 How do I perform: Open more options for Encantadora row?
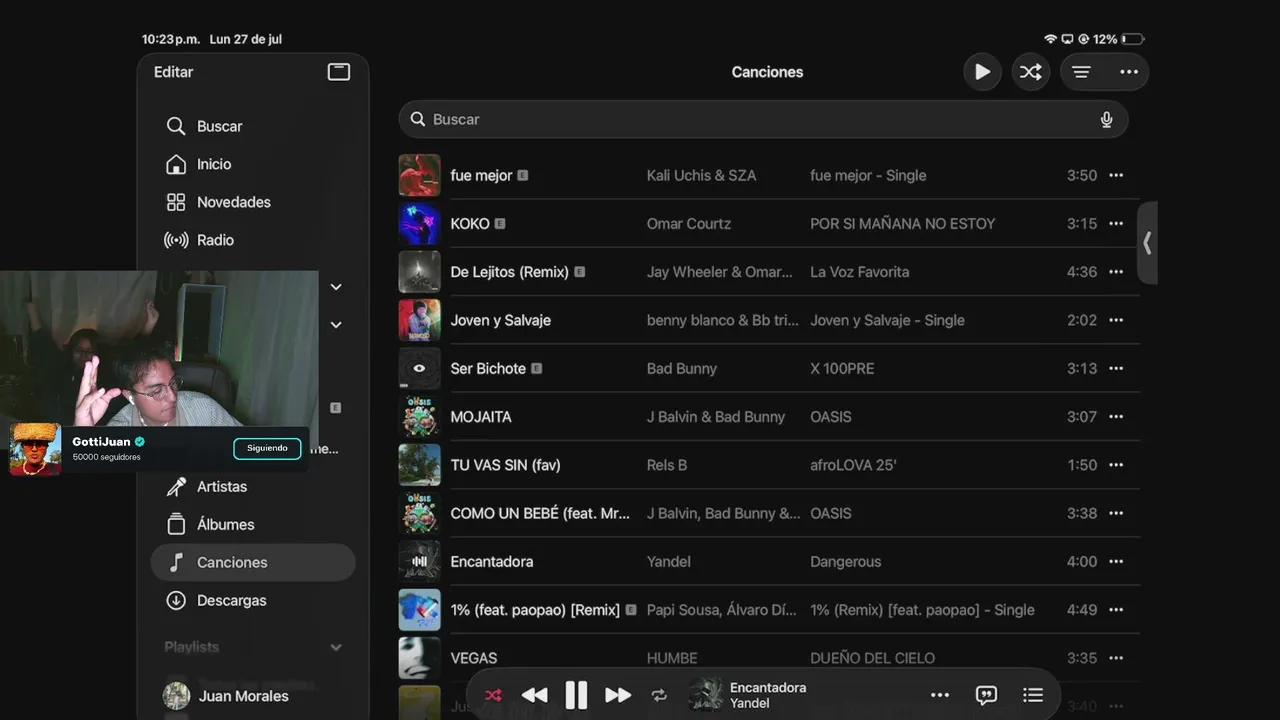click(x=1116, y=562)
